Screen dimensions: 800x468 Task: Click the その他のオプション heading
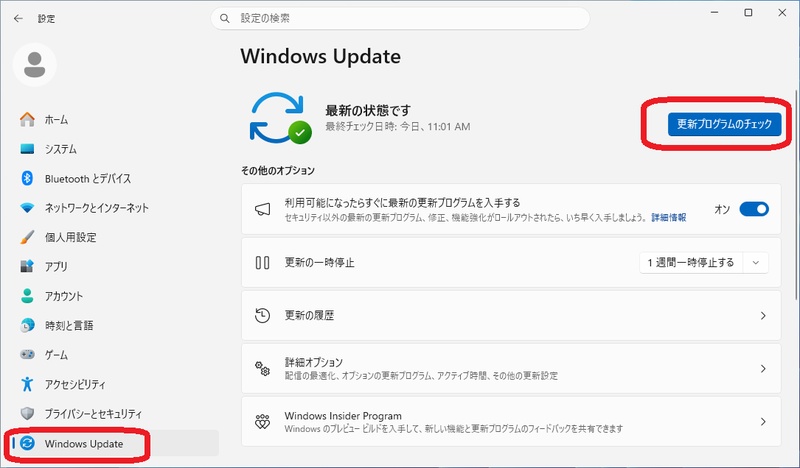click(x=278, y=170)
